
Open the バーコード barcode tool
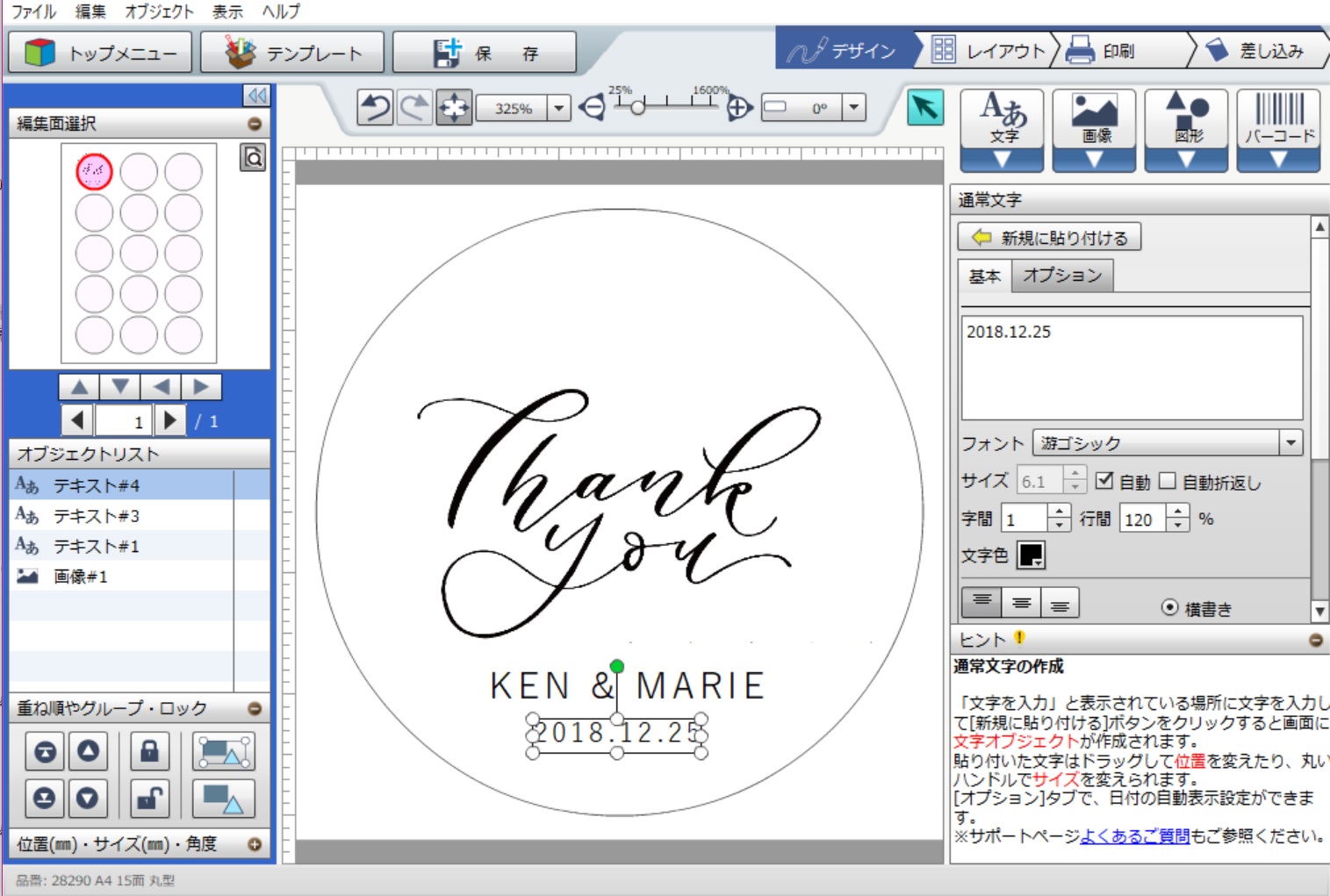[x=1278, y=130]
